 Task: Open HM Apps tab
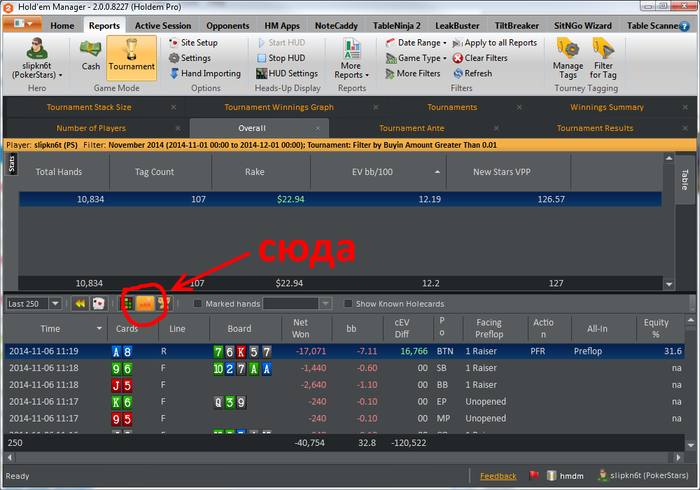point(282,26)
